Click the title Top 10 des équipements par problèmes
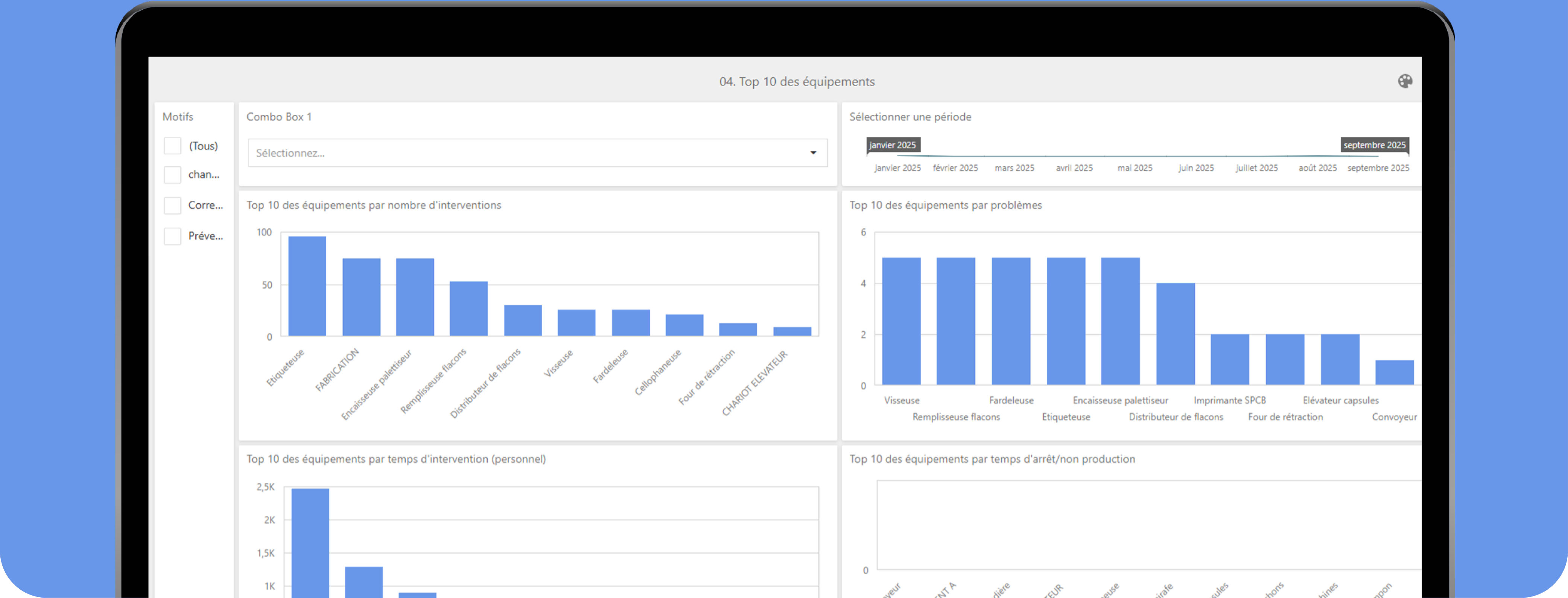Screen dimensions: 1568x598 pos(945,205)
